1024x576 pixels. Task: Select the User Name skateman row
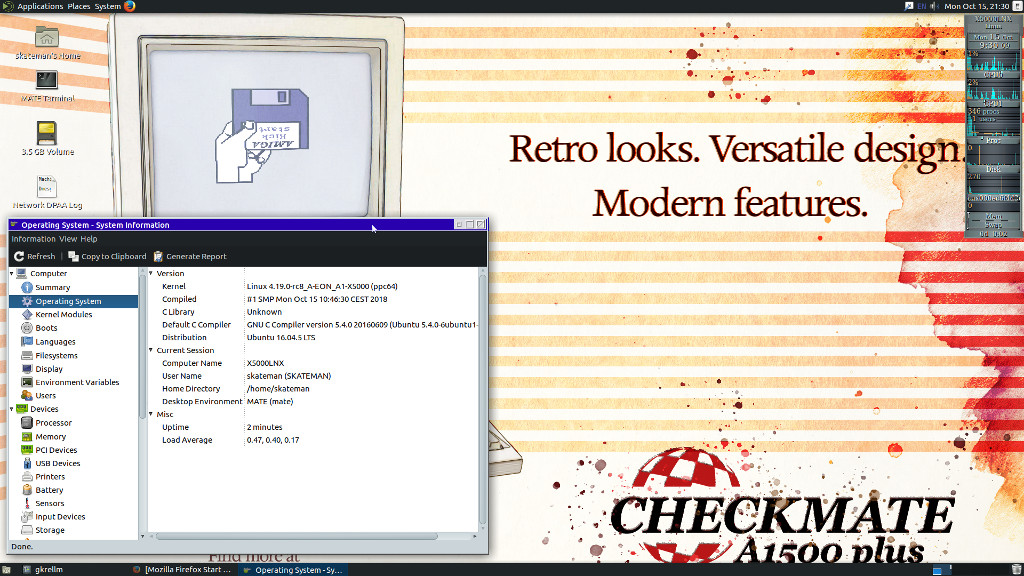click(x=313, y=376)
